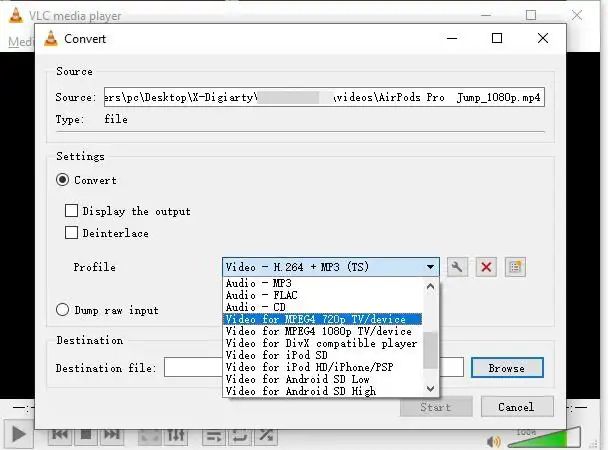Toggle the playlist icon in VLC
Viewport: 608px width, 450px height.
pos(214,436)
